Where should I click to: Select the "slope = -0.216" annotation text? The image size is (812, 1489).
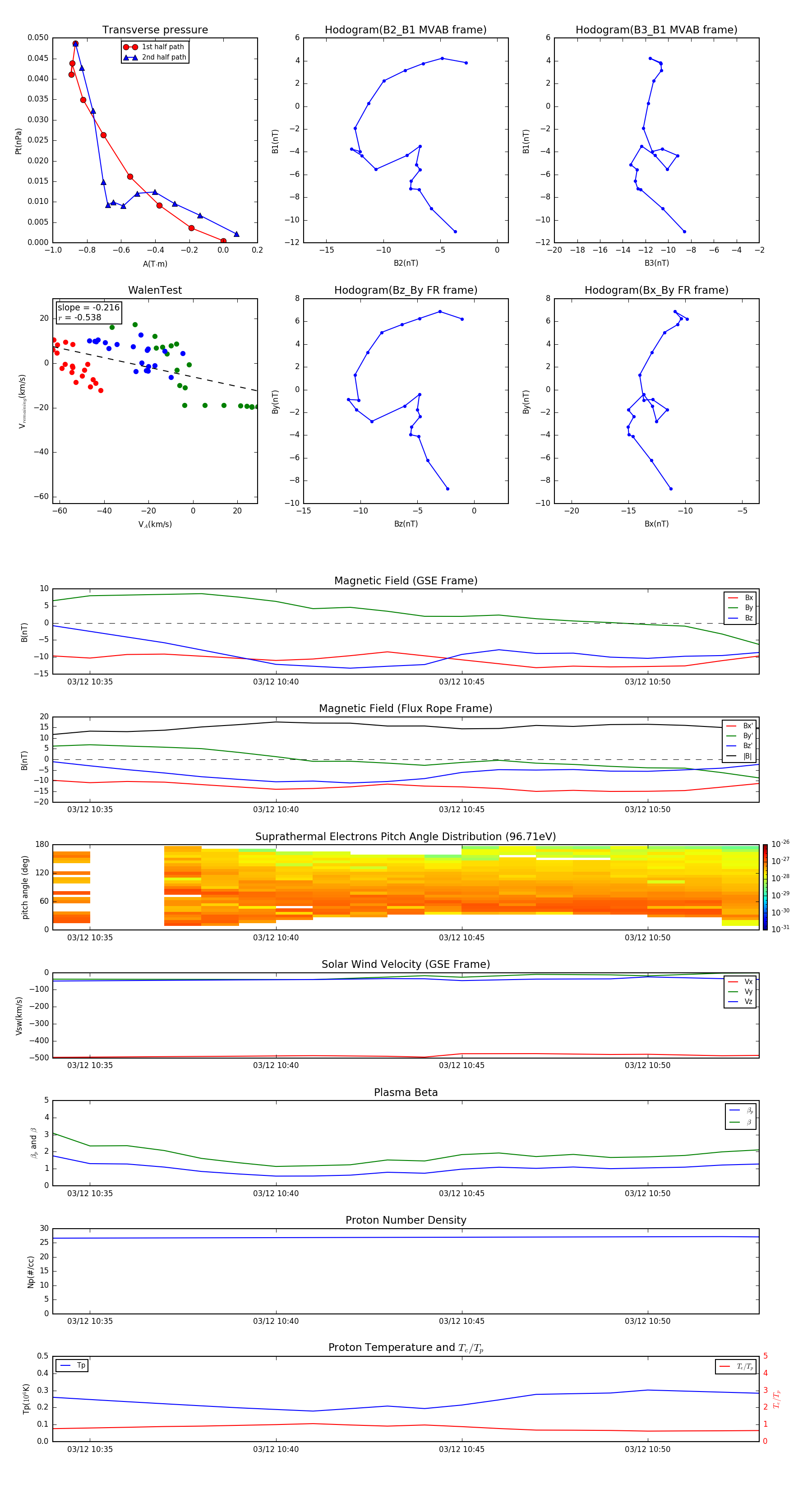[x=88, y=308]
